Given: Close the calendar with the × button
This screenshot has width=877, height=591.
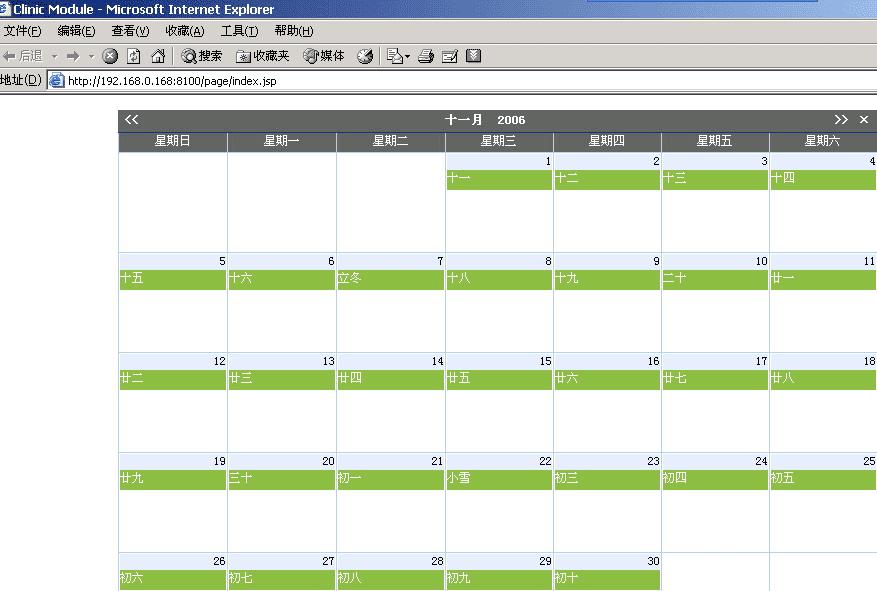Looking at the screenshot, I should (864, 120).
